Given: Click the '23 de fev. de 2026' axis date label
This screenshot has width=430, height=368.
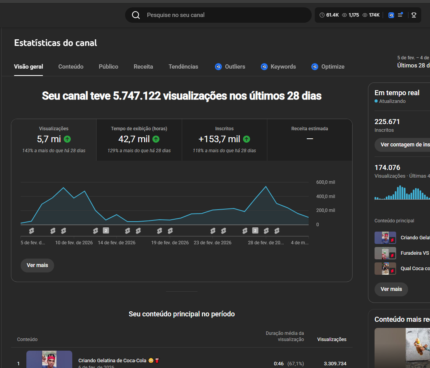Looking at the screenshot, I should click(213, 243).
